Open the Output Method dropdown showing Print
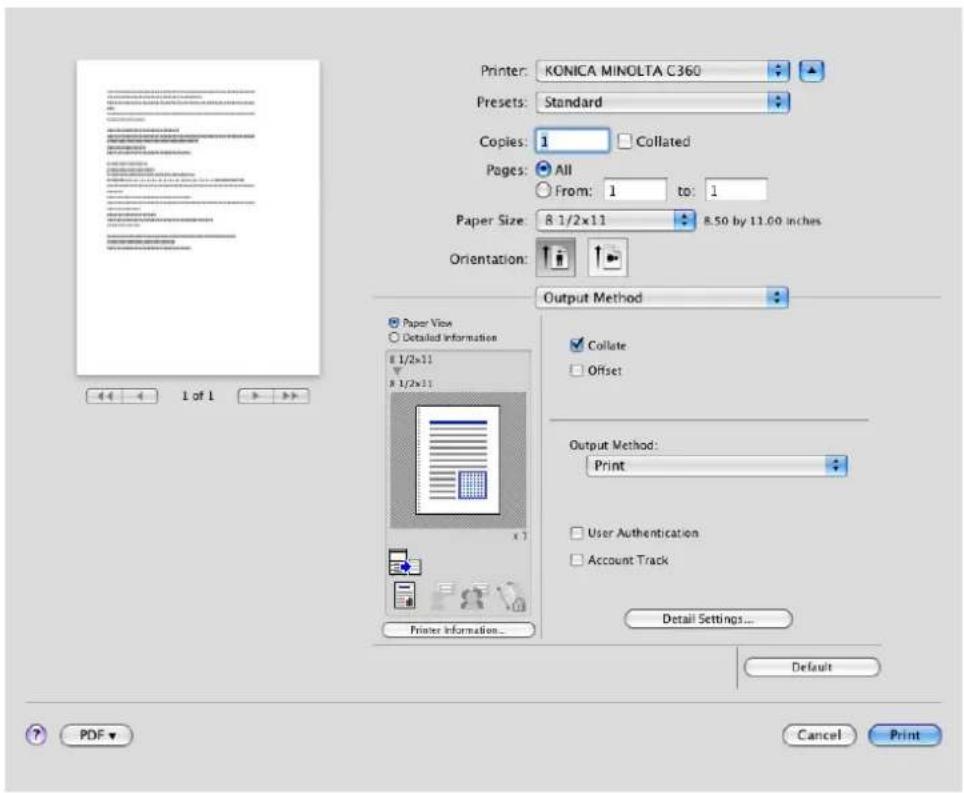 click(x=717, y=465)
